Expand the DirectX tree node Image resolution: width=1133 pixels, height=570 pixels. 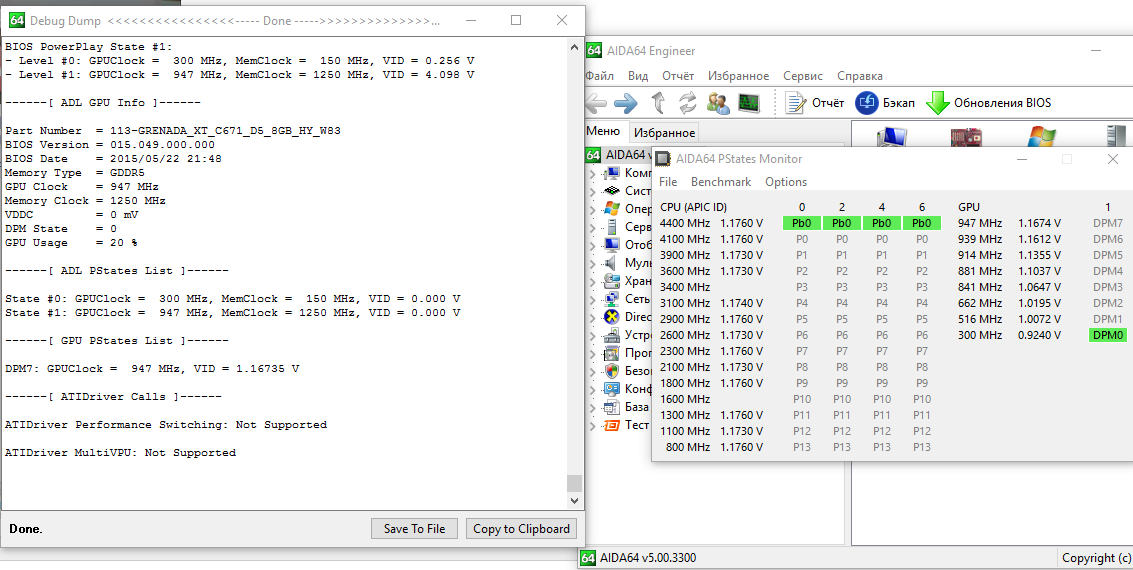(593, 318)
